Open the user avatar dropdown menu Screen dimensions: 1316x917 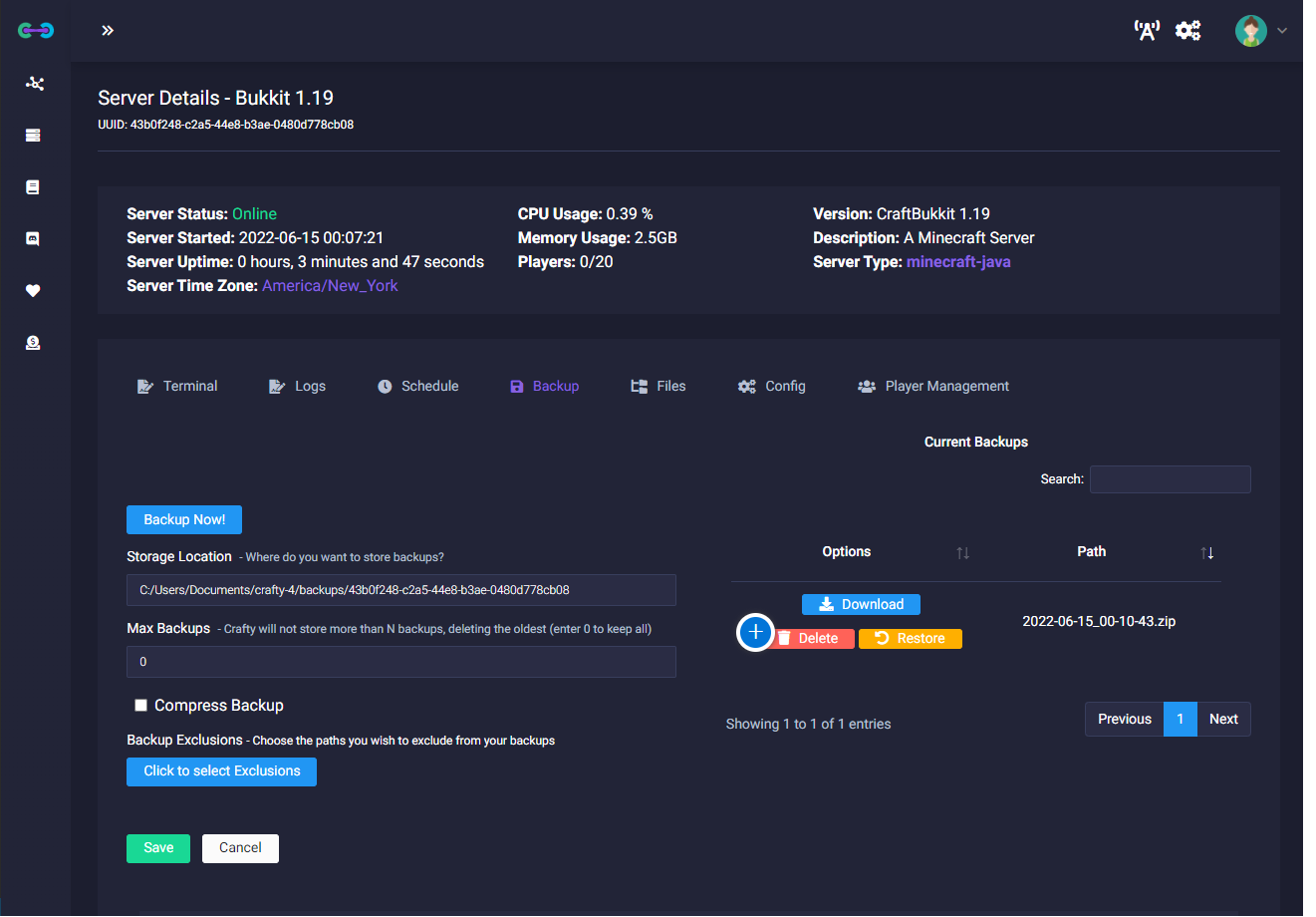(x=1260, y=31)
